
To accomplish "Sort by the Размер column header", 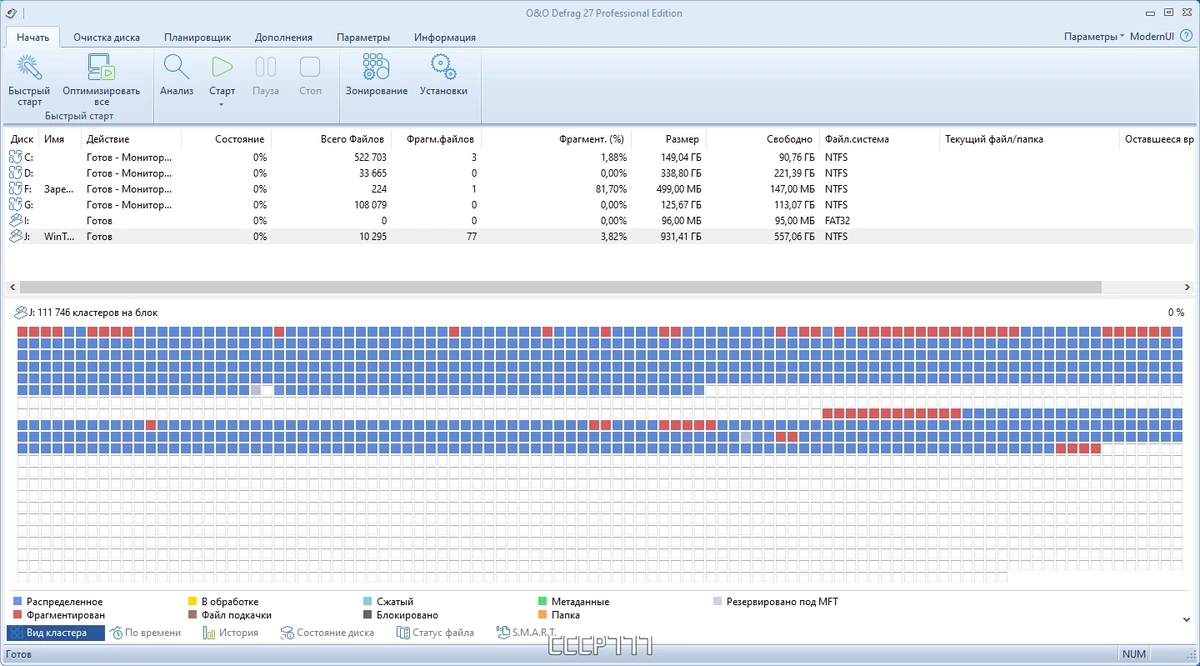I will 682,139.
